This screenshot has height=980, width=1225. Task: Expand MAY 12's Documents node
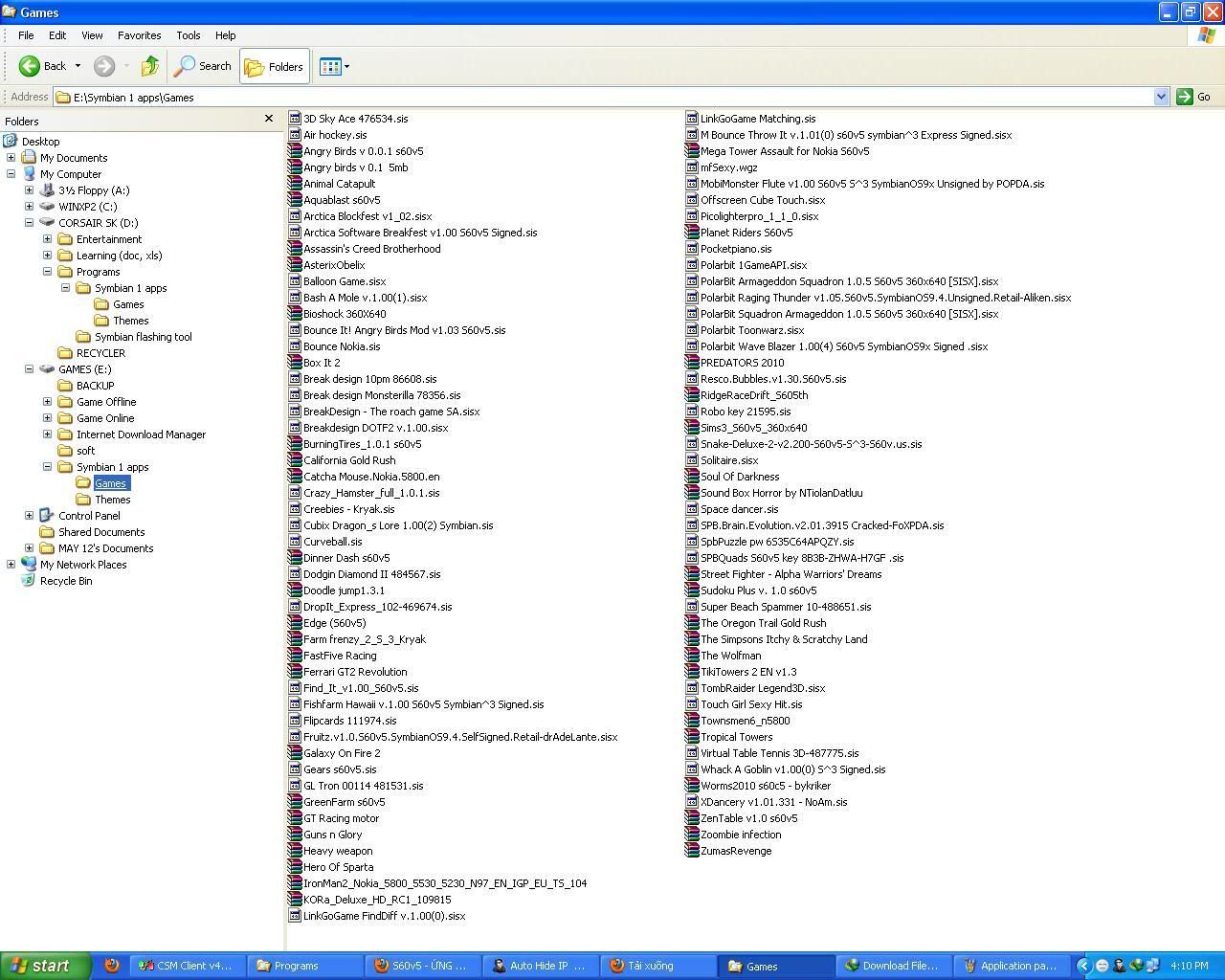[29, 548]
